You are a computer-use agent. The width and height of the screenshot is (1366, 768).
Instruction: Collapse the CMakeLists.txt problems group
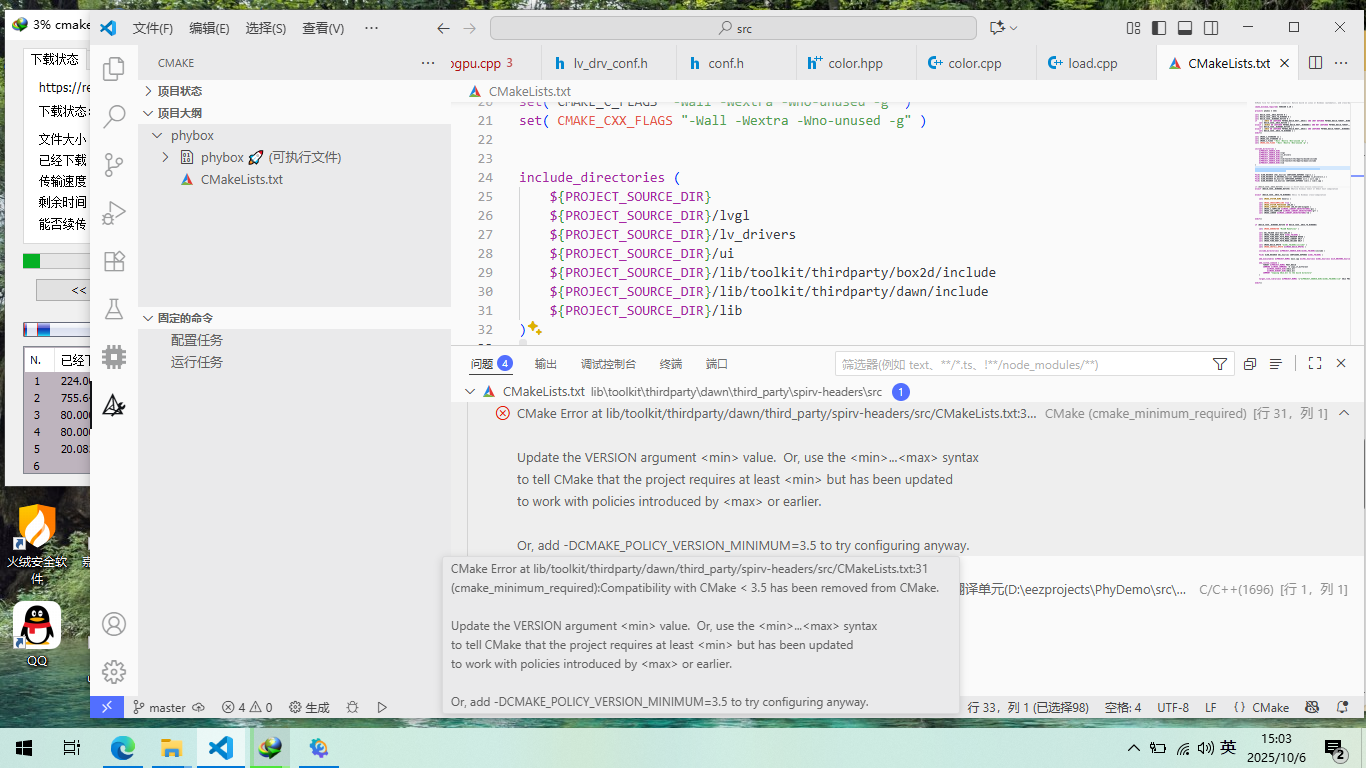click(x=471, y=392)
